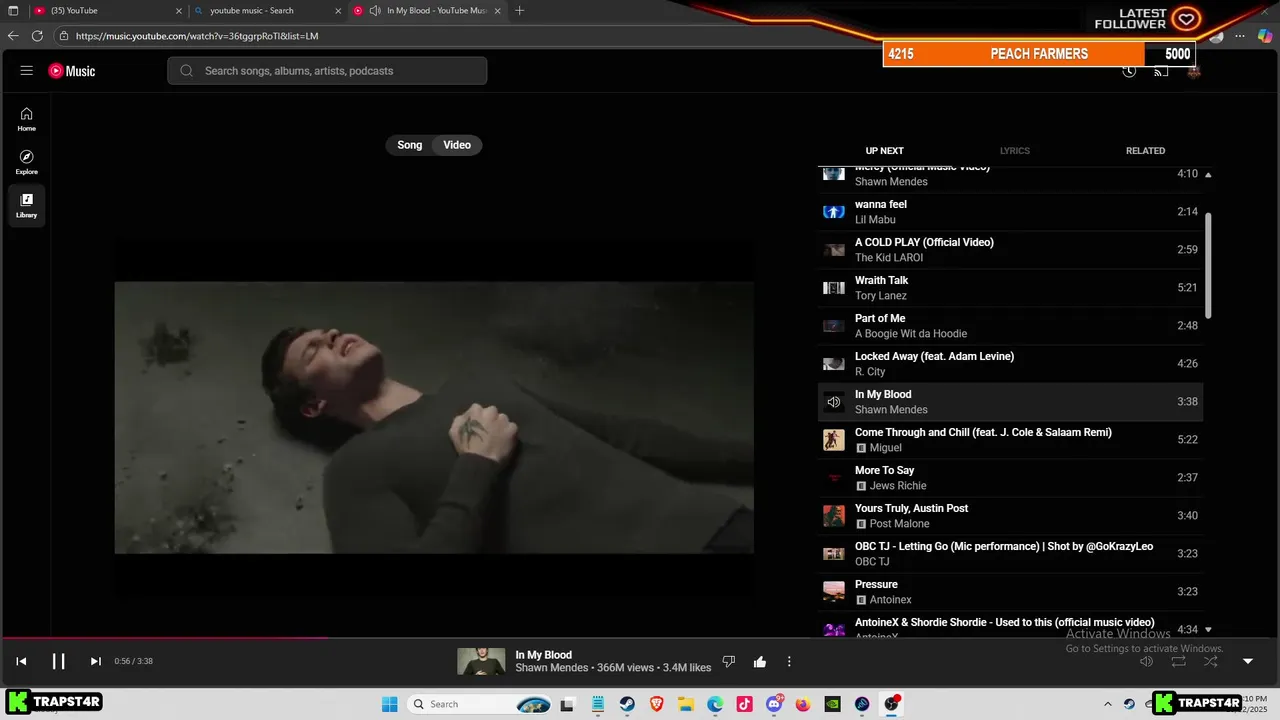Screen dimensions: 1280x720
Task: Mute the In My Blood browser tab
Action: (375, 11)
